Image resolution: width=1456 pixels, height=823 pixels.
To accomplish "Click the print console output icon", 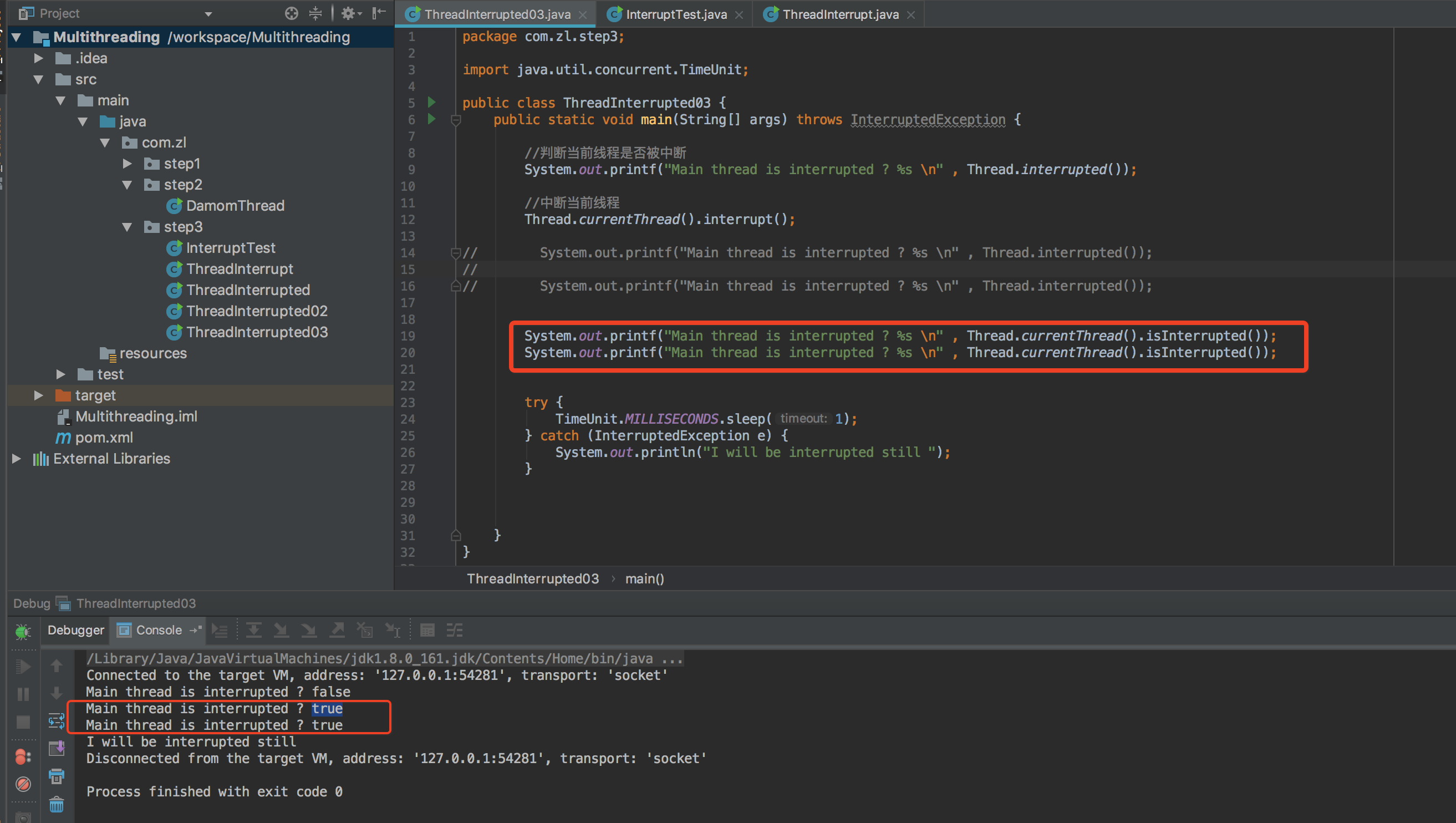I will (57, 776).
